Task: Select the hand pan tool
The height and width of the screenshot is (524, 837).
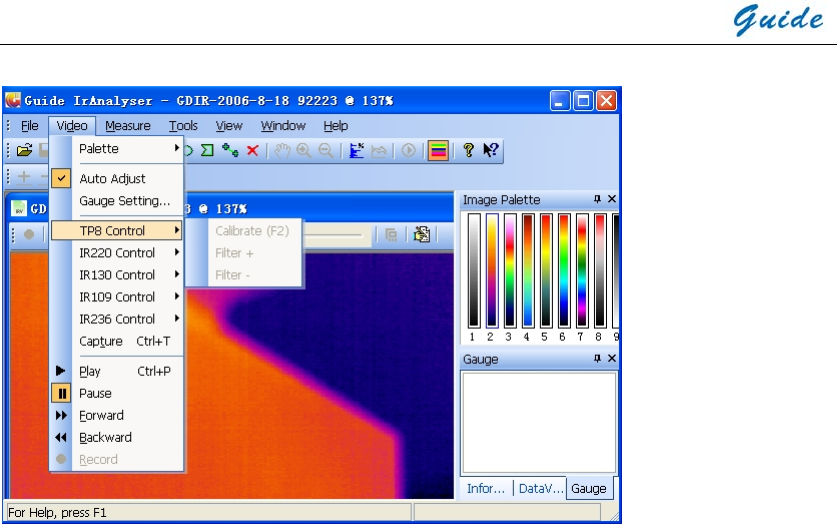Action: (282, 150)
